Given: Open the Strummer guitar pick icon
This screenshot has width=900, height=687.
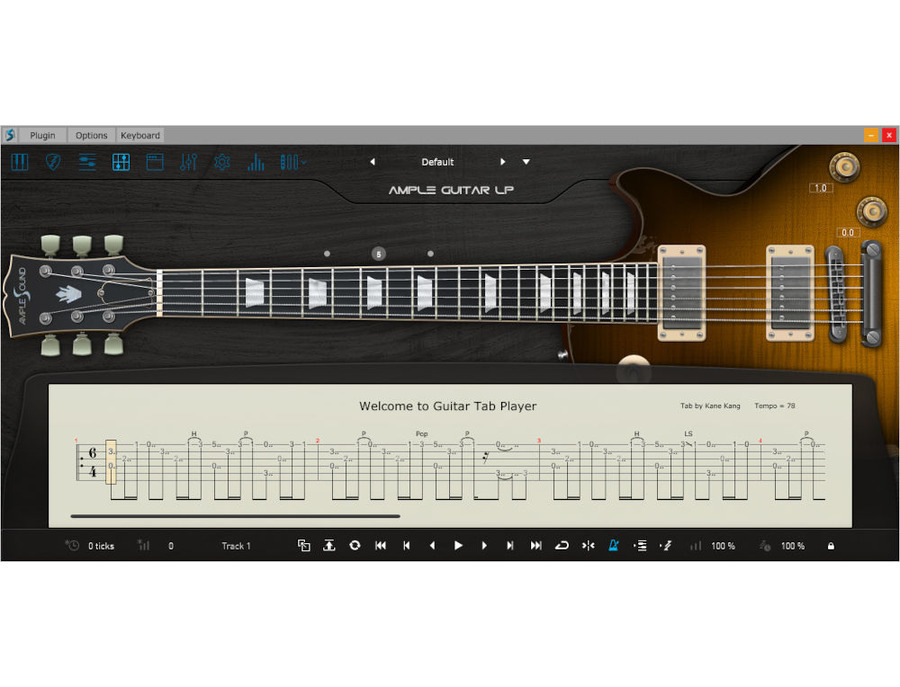Looking at the screenshot, I should tap(53, 162).
